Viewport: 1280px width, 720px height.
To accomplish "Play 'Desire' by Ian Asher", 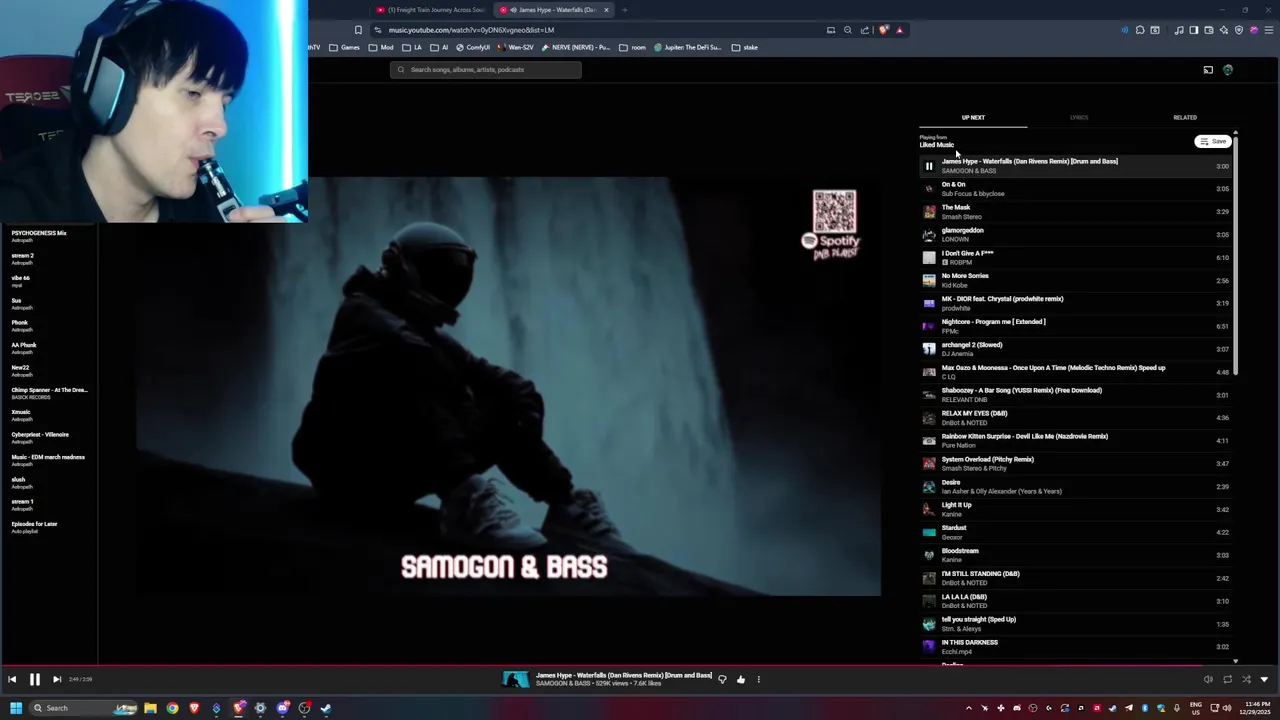I will 1075,486.
